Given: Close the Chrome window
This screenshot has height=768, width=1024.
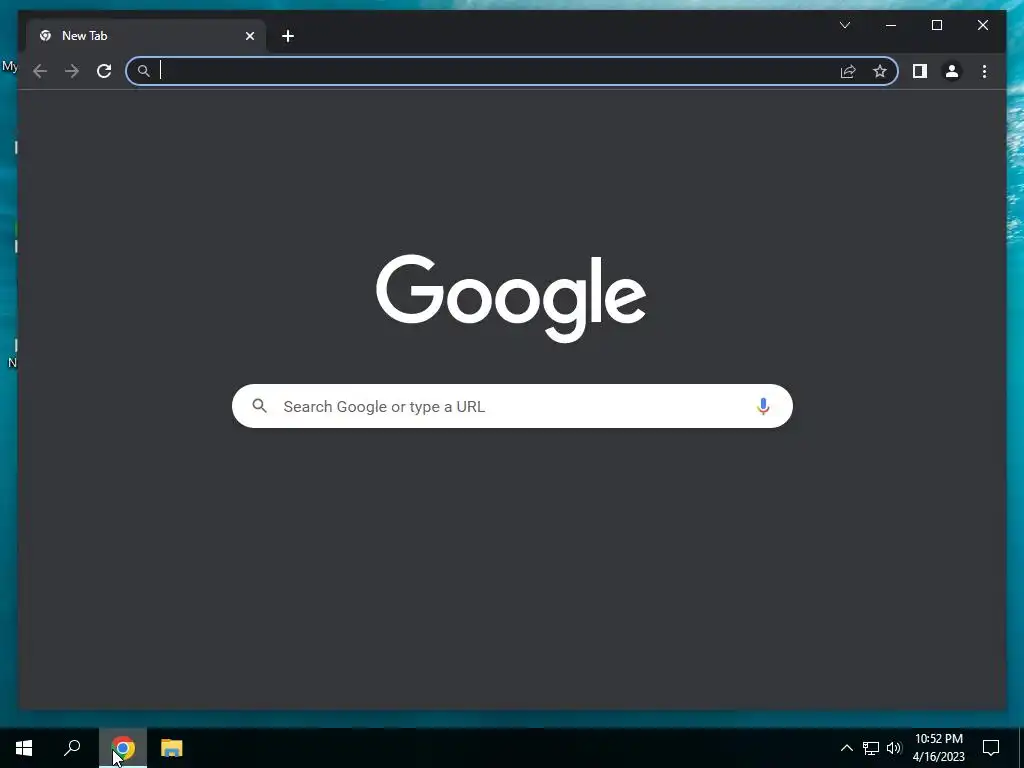Looking at the screenshot, I should [x=982, y=25].
